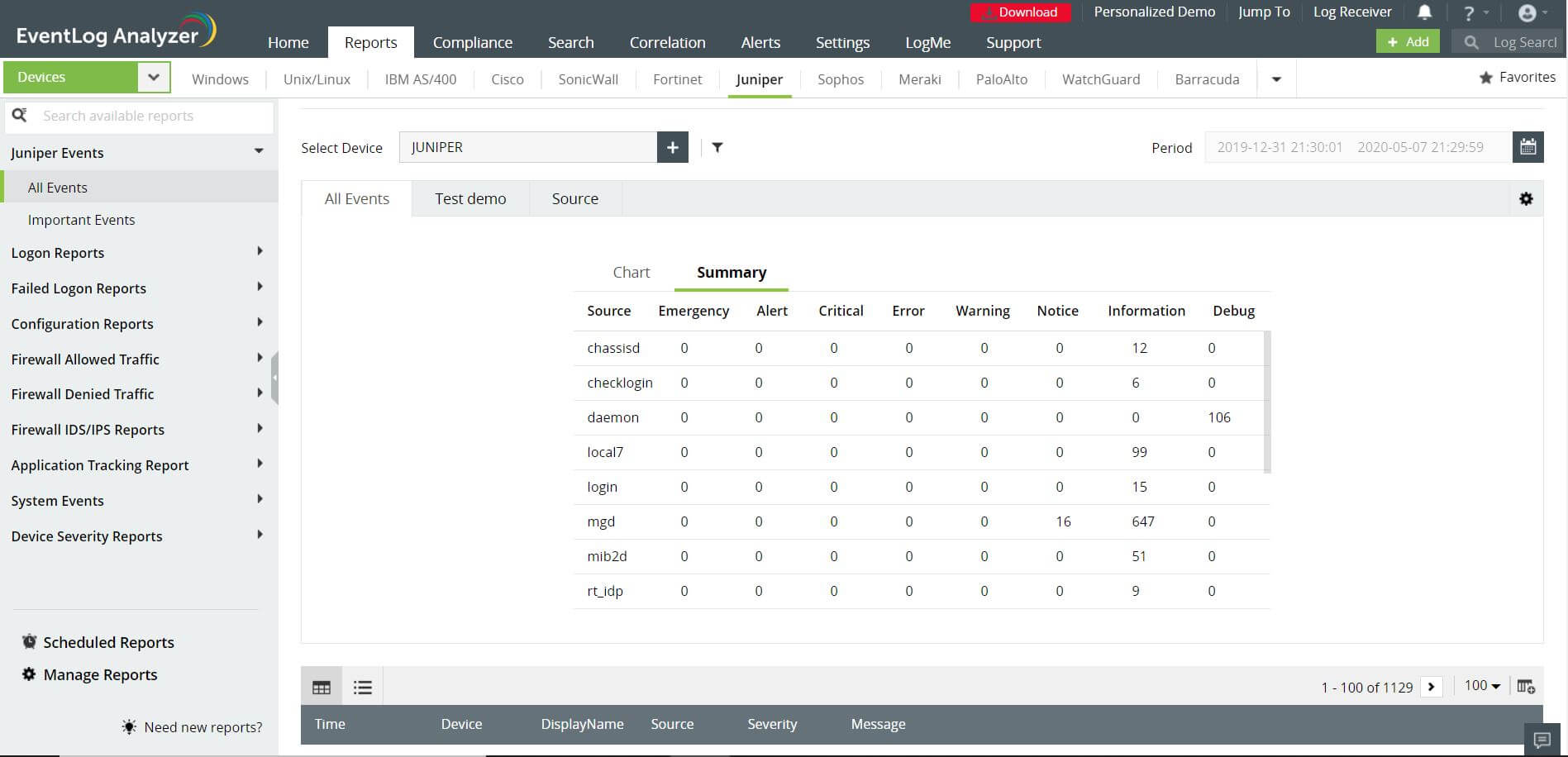Select Important Events report
Image resolution: width=1568 pixels, height=757 pixels.
(81, 220)
